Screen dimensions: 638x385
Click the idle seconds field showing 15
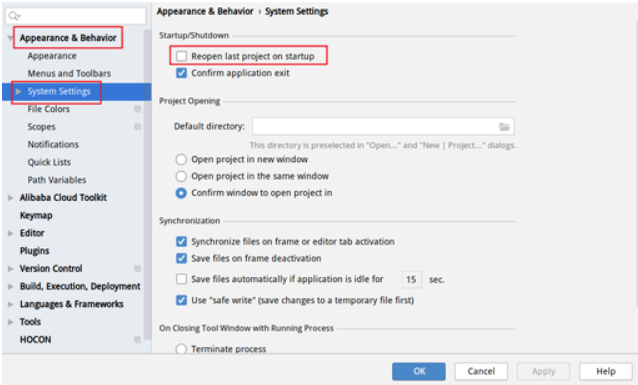[411, 280]
